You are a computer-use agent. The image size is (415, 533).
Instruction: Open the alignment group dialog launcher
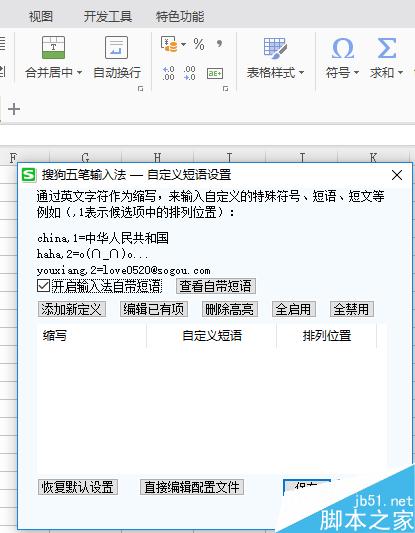pyautogui.click(x=140, y=89)
